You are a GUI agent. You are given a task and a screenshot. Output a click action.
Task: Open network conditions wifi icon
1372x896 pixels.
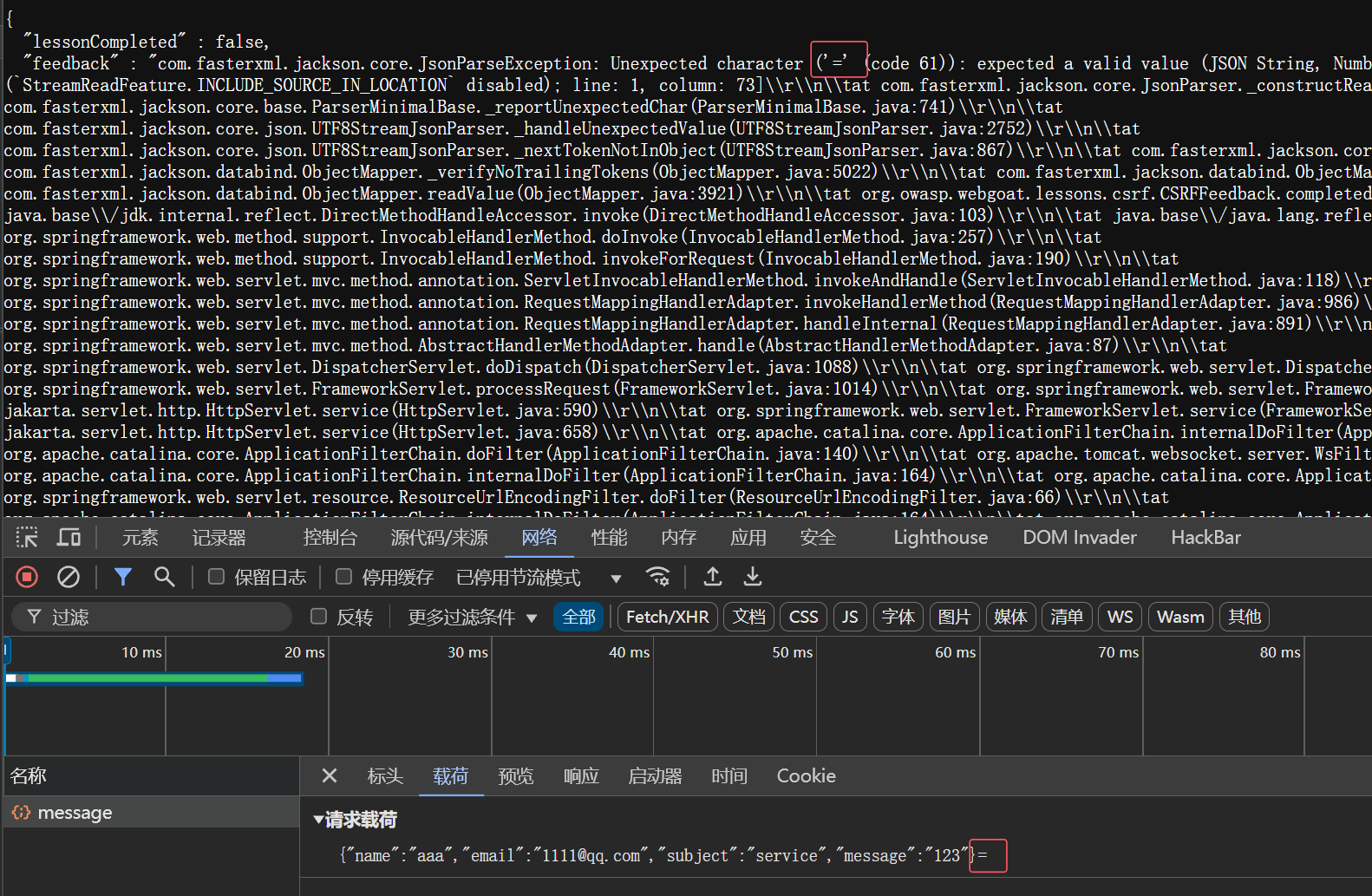click(658, 577)
